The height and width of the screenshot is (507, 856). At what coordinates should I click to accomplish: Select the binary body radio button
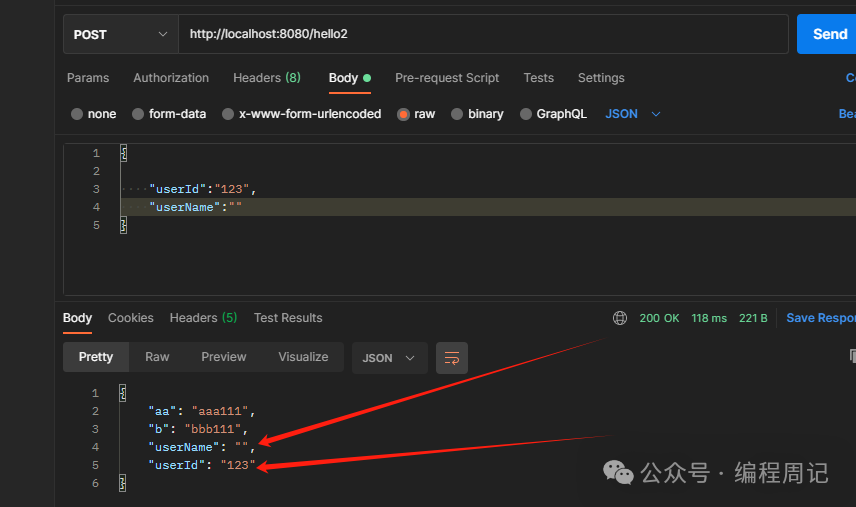[457, 114]
